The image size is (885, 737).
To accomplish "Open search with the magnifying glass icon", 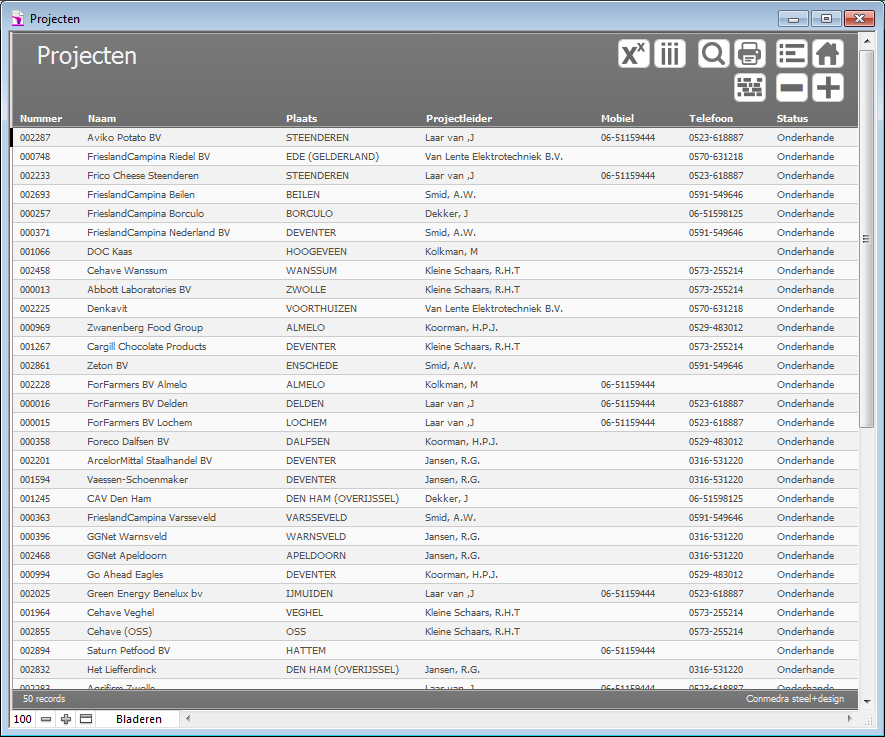I will [713, 54].
